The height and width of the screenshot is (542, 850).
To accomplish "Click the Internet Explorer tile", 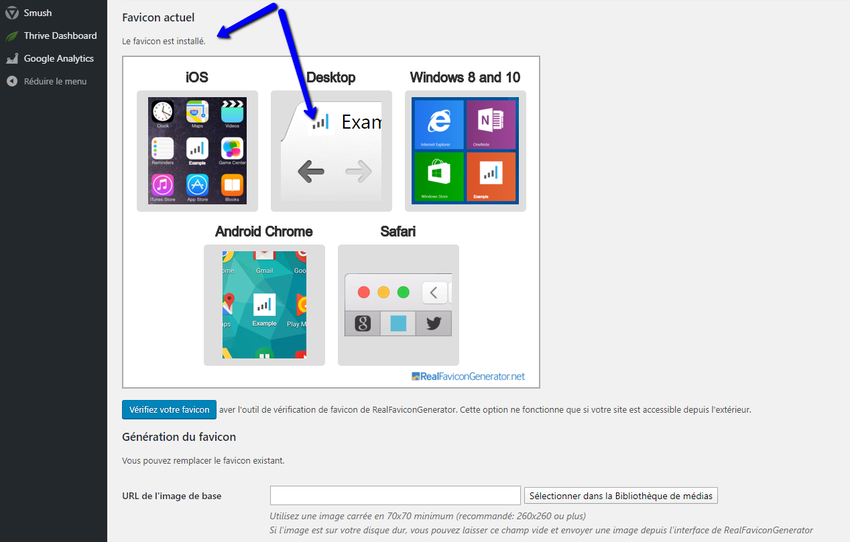I will 439,124.
